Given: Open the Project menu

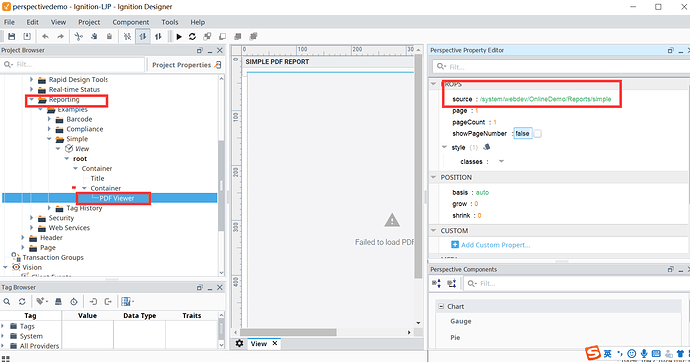Looking at the screenshot, I should click(89, 22).
